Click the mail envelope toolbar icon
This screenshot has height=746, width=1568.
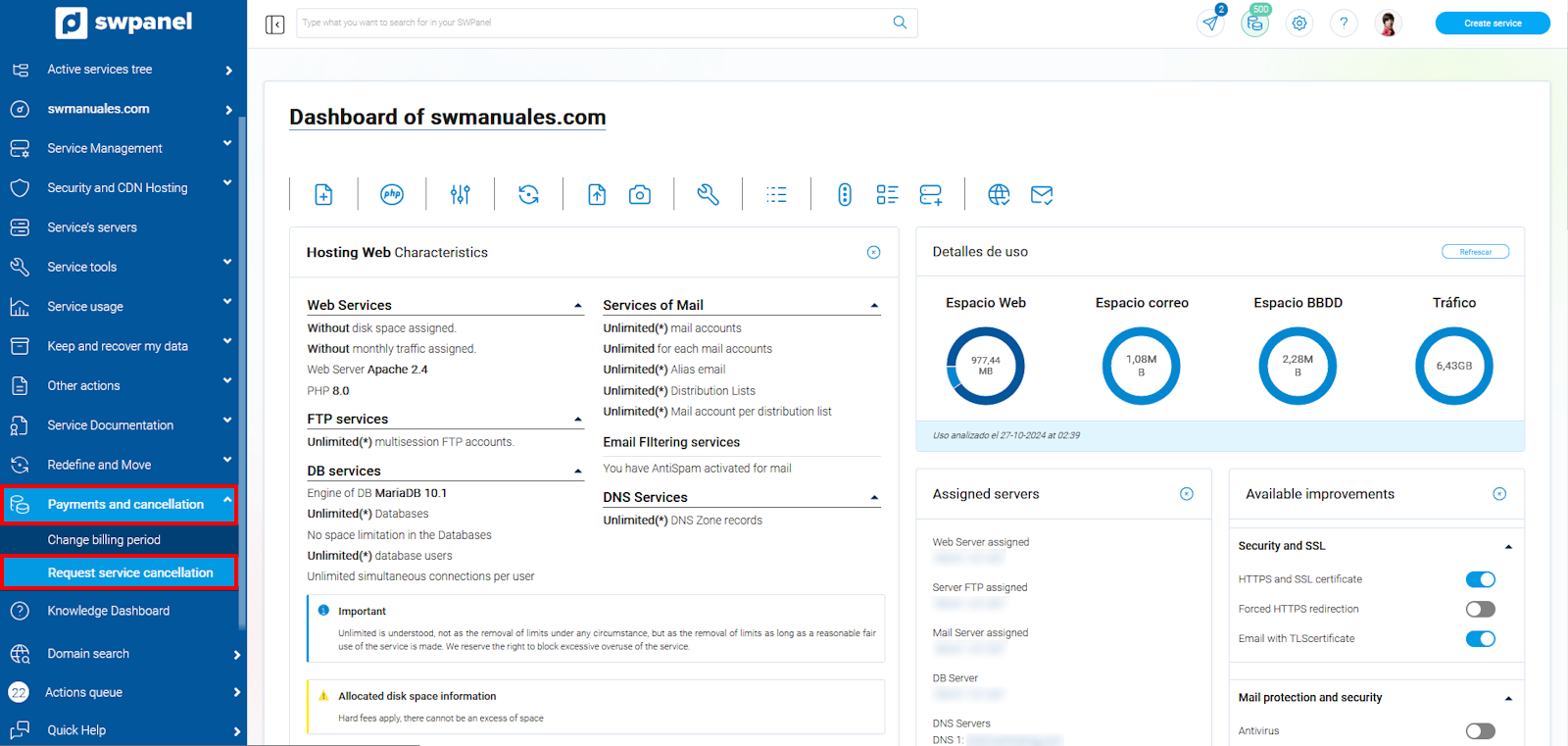1041,194
